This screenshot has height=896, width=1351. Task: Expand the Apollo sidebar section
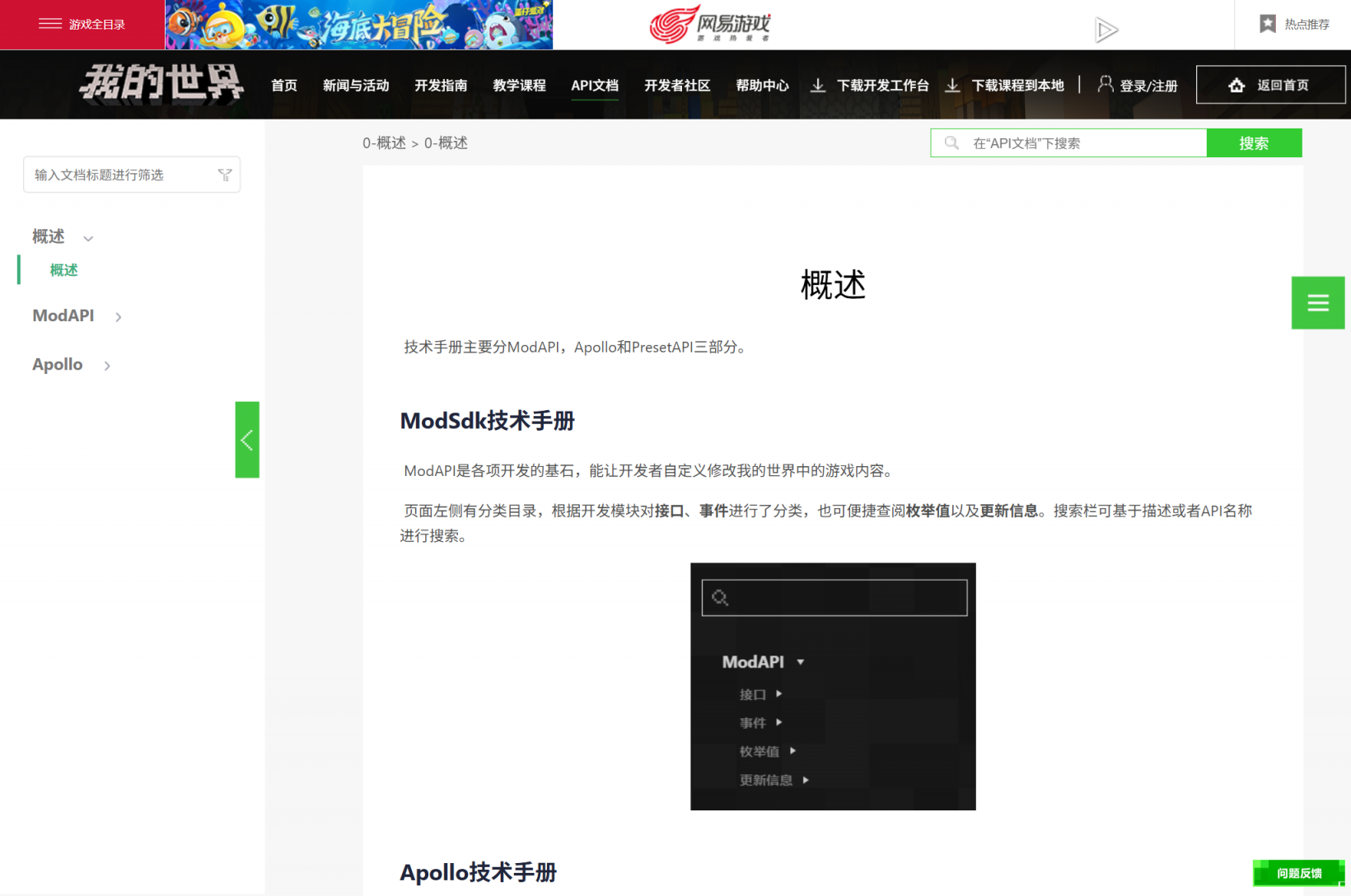coord(71,365)
